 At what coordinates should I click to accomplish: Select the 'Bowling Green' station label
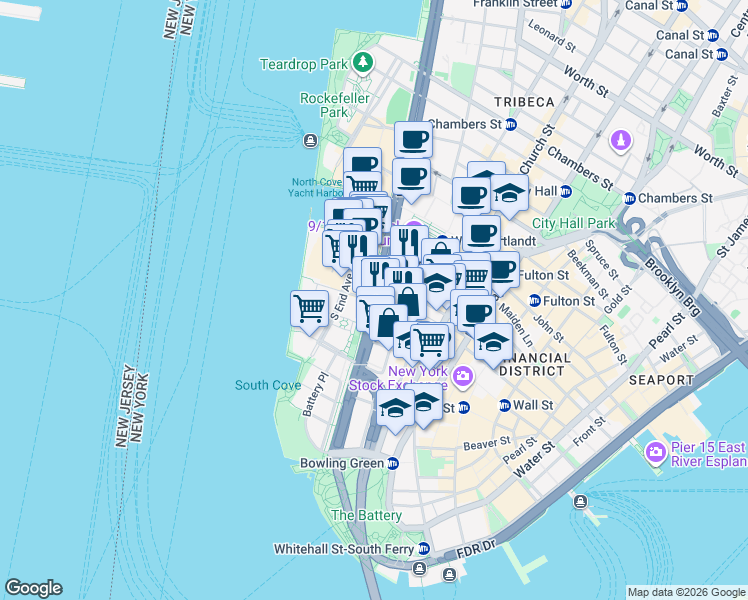pos(342,463)
